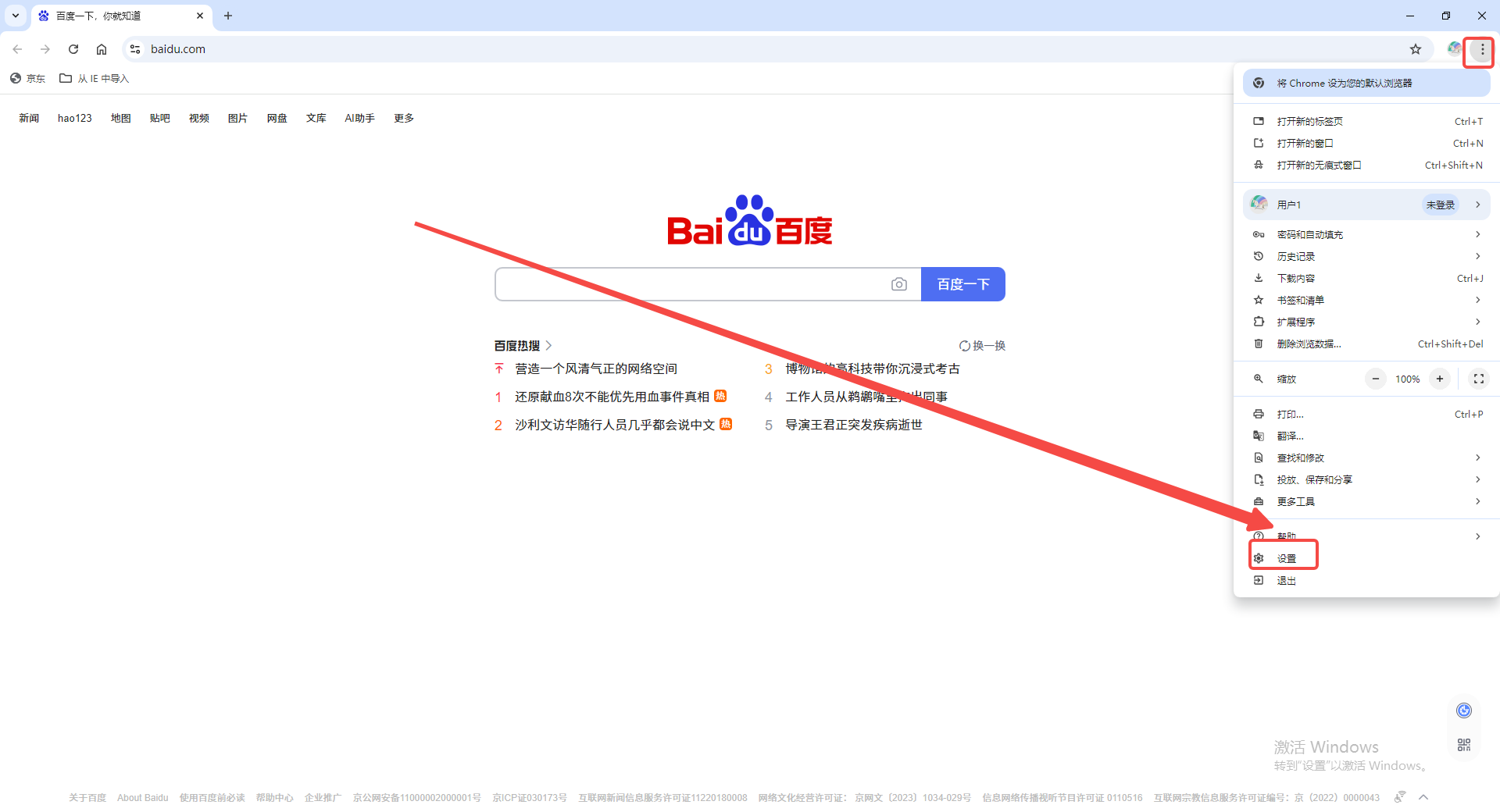Viewport: 1500px width, 812px height.
Task: Open the 视频 link
Action: point(199,118)
